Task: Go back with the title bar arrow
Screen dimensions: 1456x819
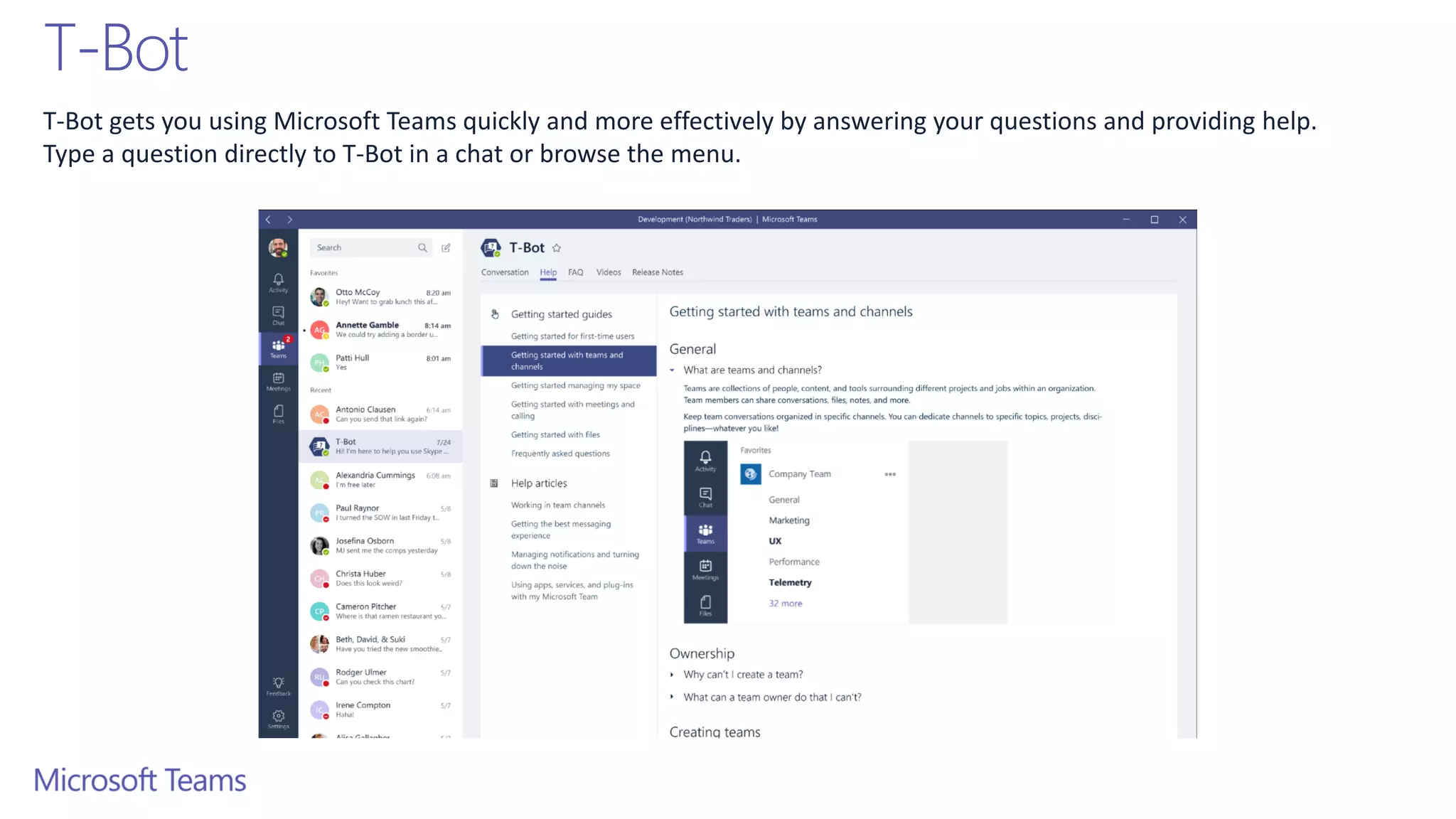Action: point(268,220)
